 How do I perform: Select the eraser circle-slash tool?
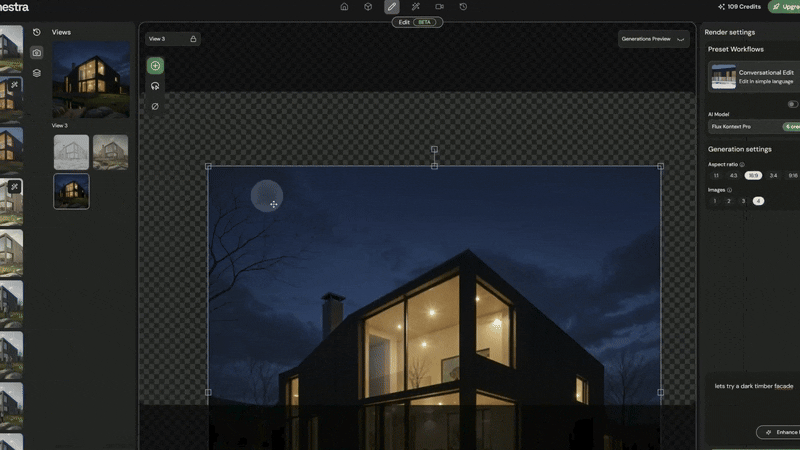pos(155,106)
